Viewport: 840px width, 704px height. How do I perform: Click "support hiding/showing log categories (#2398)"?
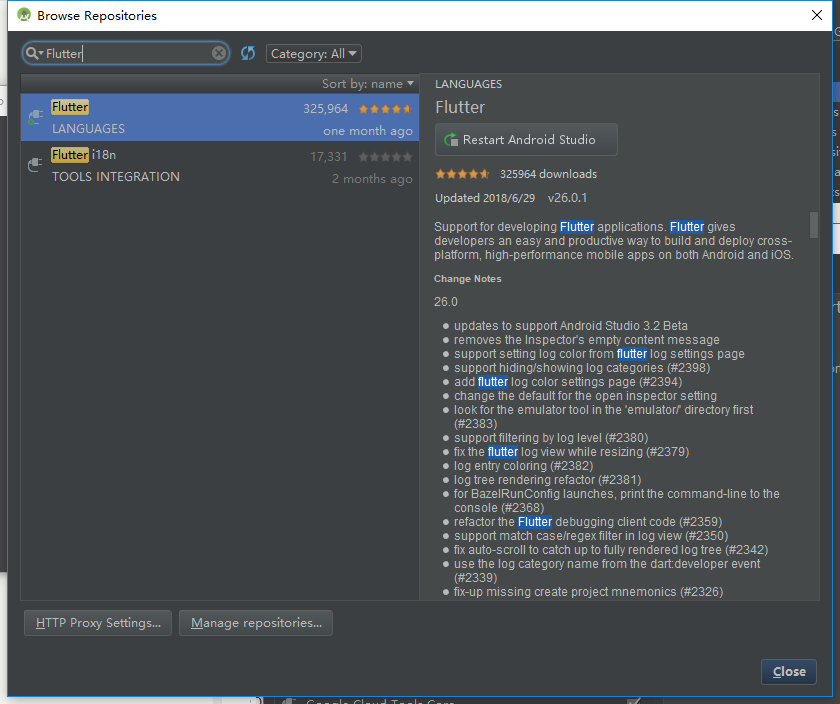click(x=582, y=368)
